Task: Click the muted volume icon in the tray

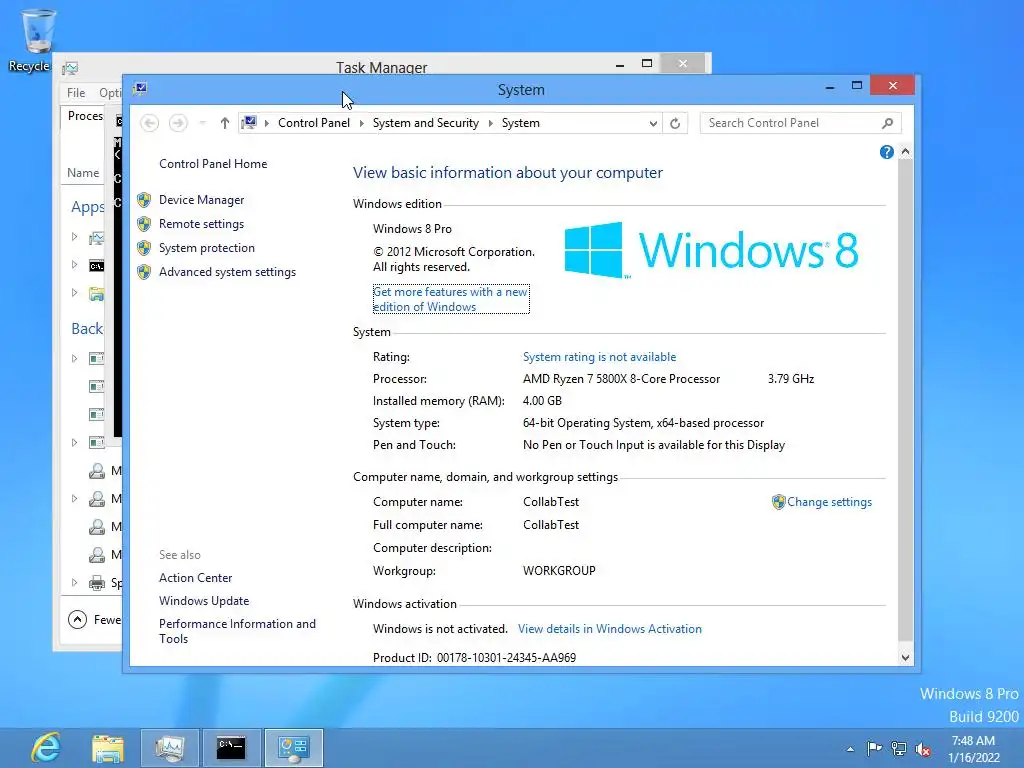Action: [x=923, y=749]
